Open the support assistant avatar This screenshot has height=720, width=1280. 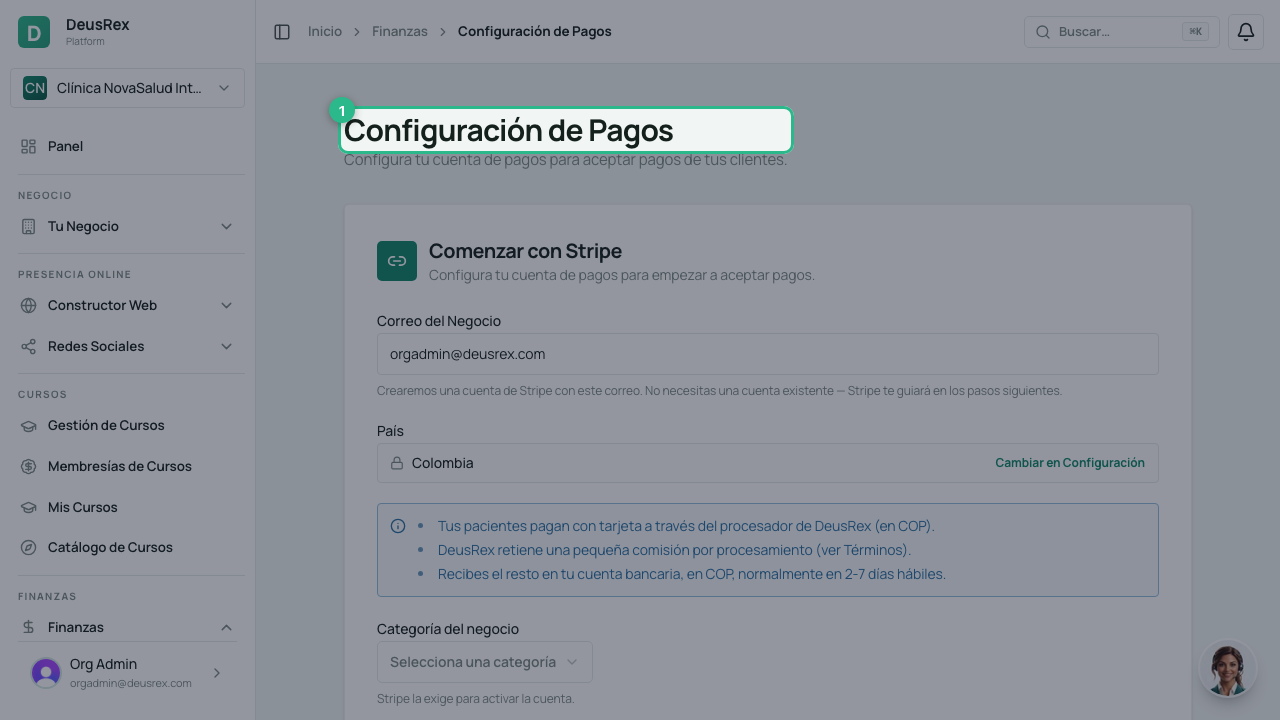(1228, 670)
